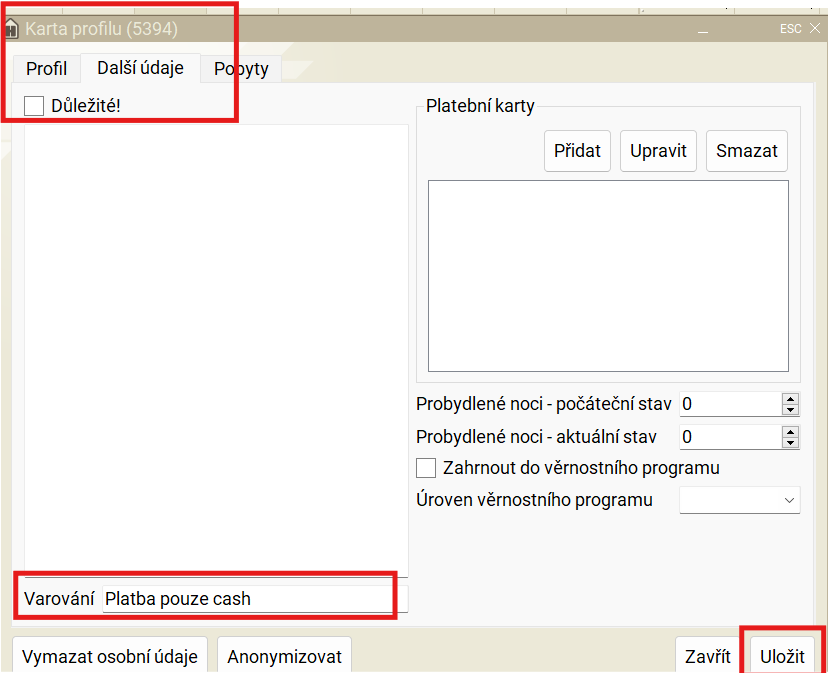Increase počáteční stav nights with up arrow
This screenshot has width=828, height=673.
pos(791,399)
